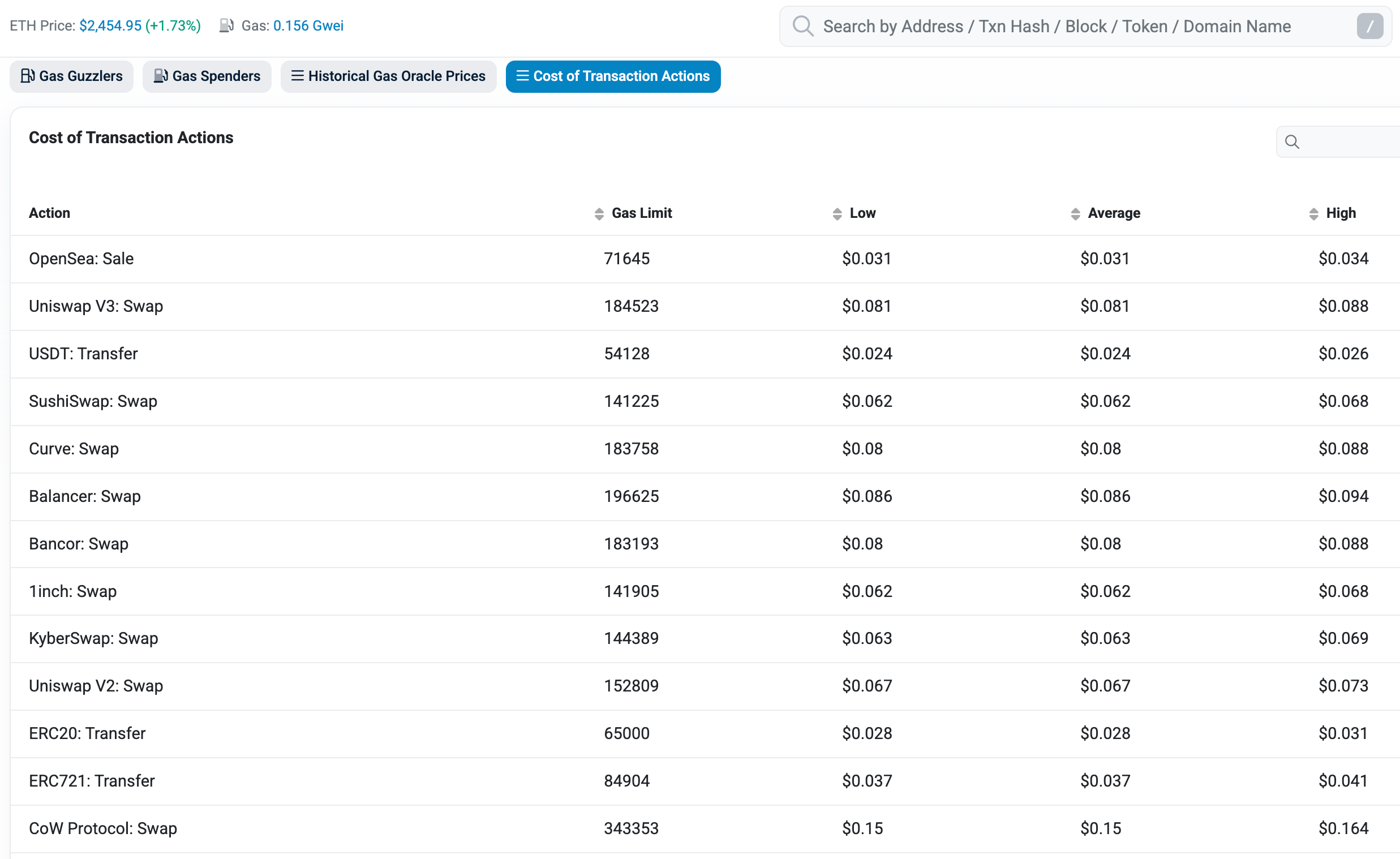Image resolution: width=1400 pixels, height=859 pixels.
Task: Select the Cost of Transaction Actions tab
Action: click(613, 76)
